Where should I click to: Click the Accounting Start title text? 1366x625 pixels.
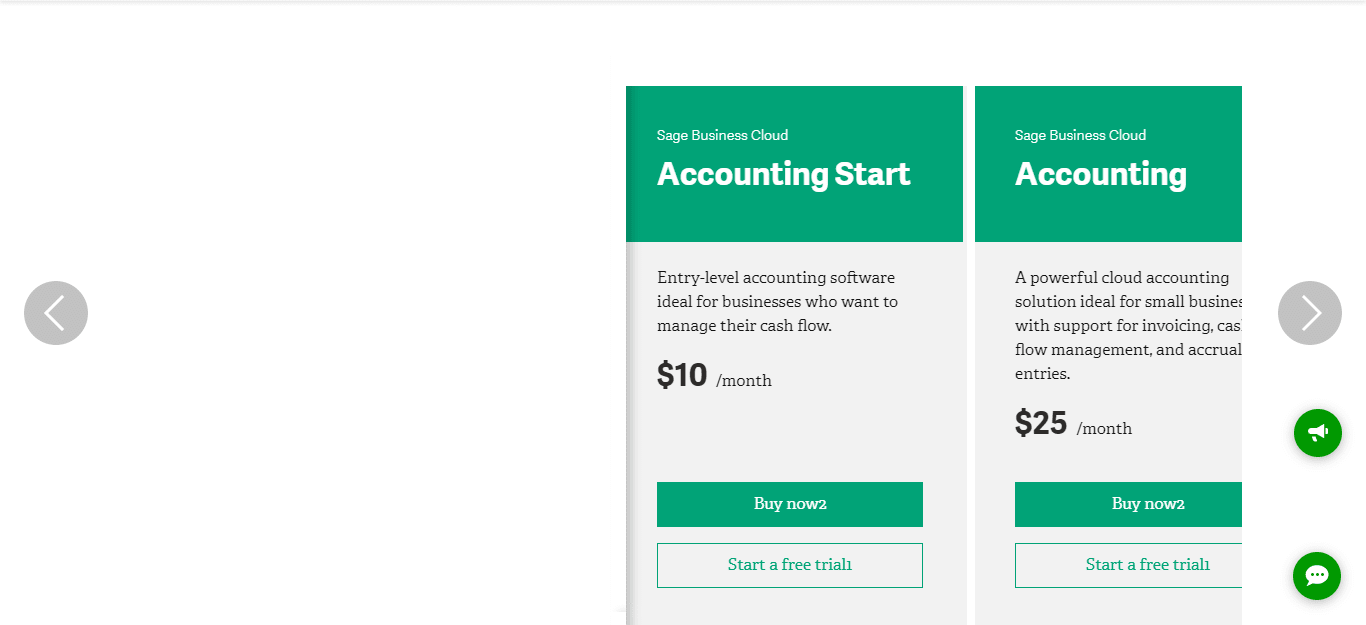tap(783, 174)
